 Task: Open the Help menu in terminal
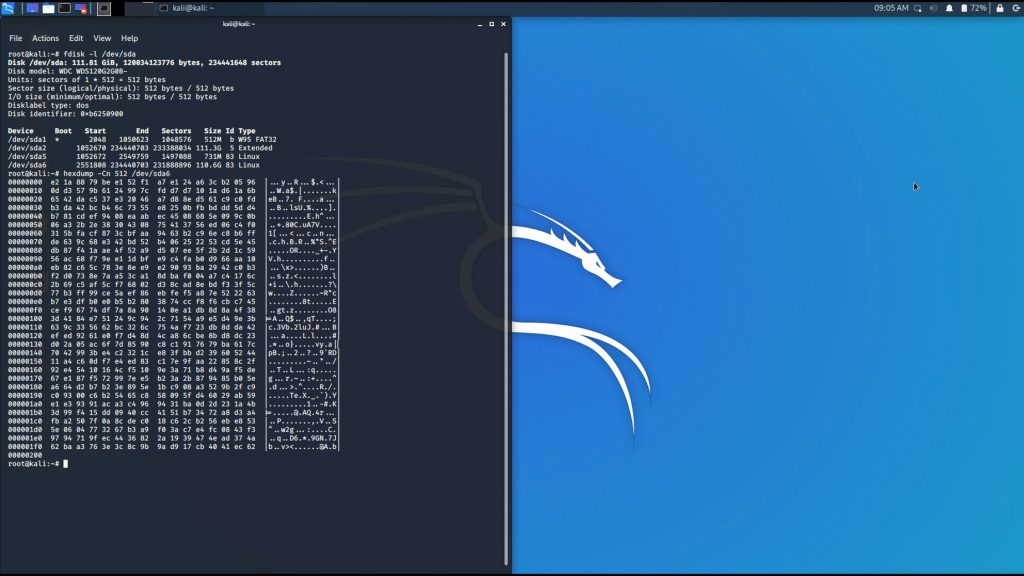[x=129, y=39]
